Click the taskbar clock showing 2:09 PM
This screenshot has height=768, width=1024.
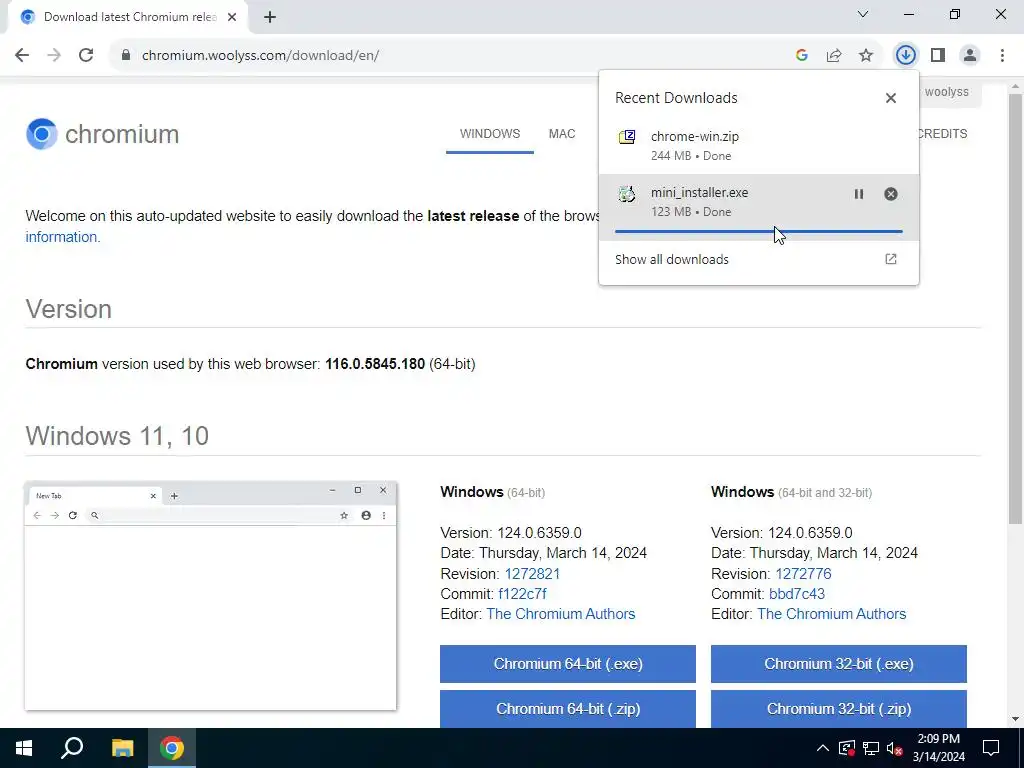pyautogui.click(x=938, y=748)
